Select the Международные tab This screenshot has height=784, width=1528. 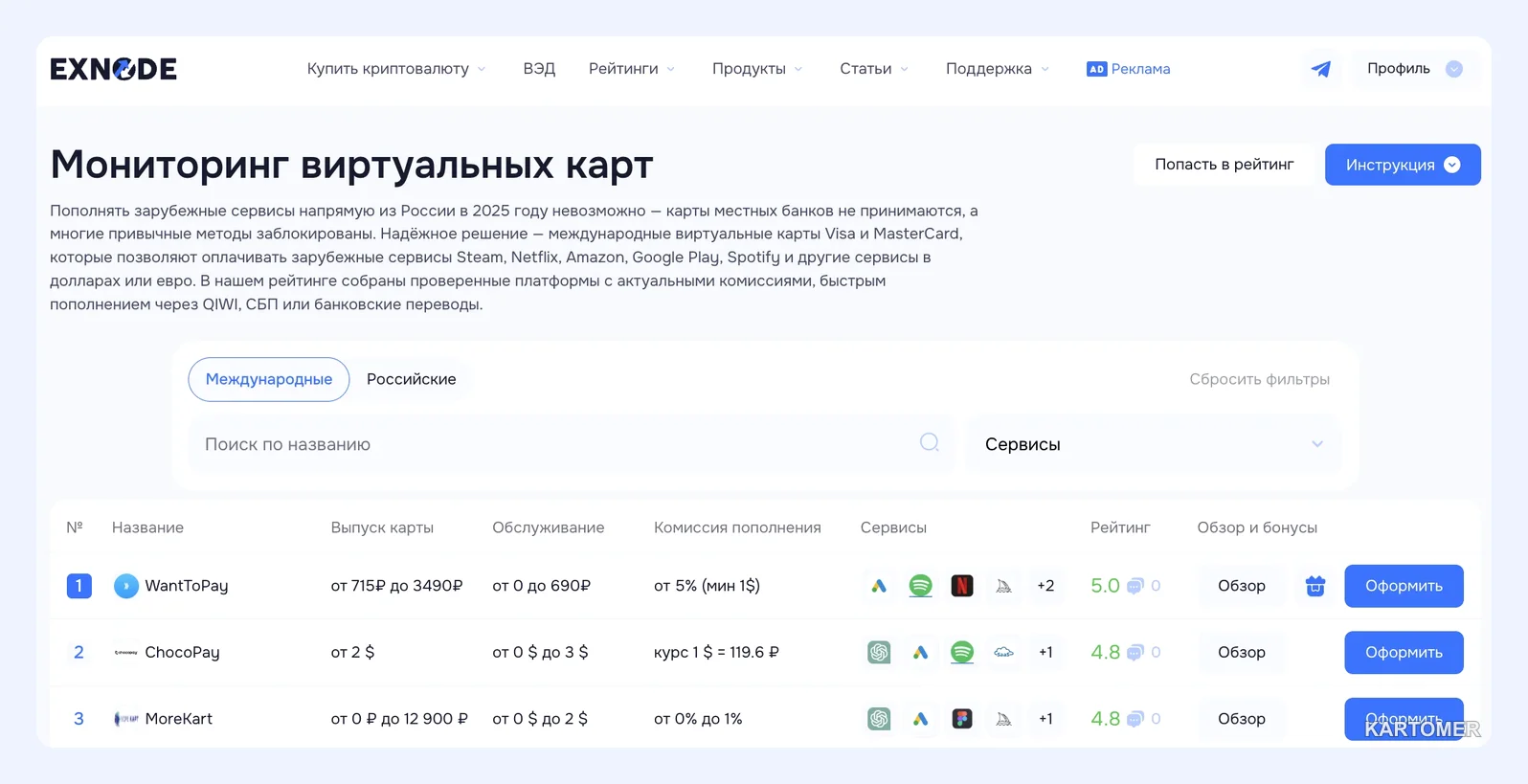click(269, 379)
